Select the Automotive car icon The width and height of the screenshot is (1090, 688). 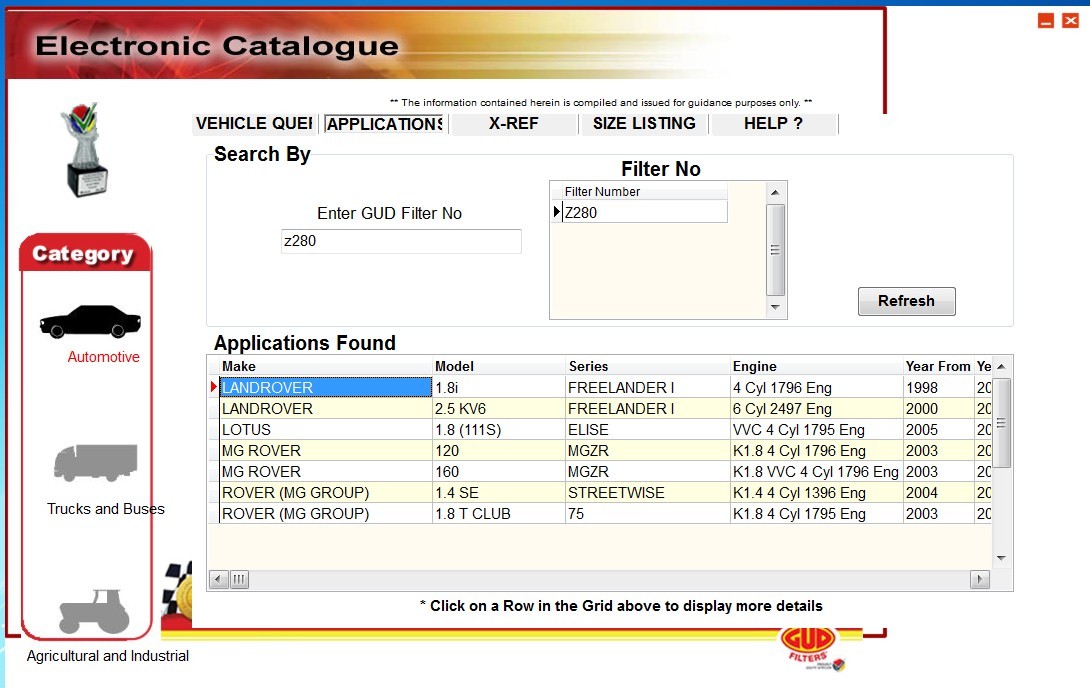90,321
